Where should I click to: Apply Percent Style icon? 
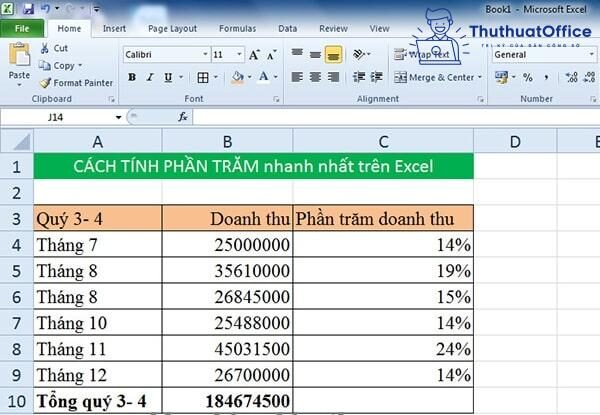click(x=528, y=77)
